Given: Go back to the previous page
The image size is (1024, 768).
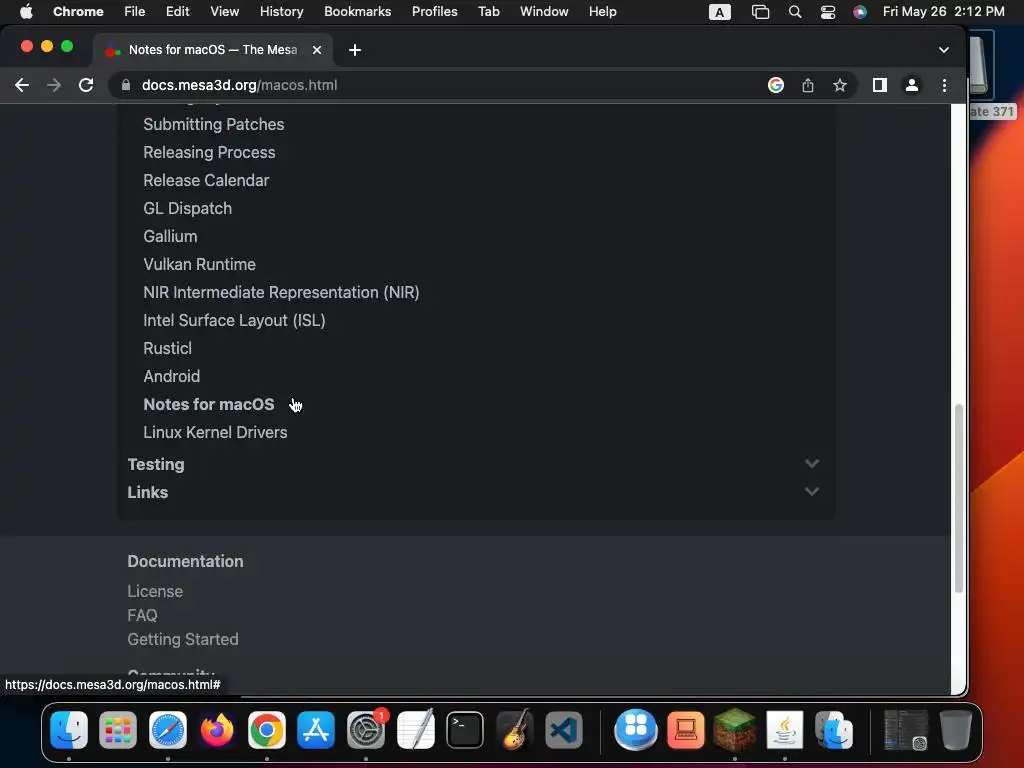Looking at the screenshot, I should pyautogui.click(x=22, y=85).
